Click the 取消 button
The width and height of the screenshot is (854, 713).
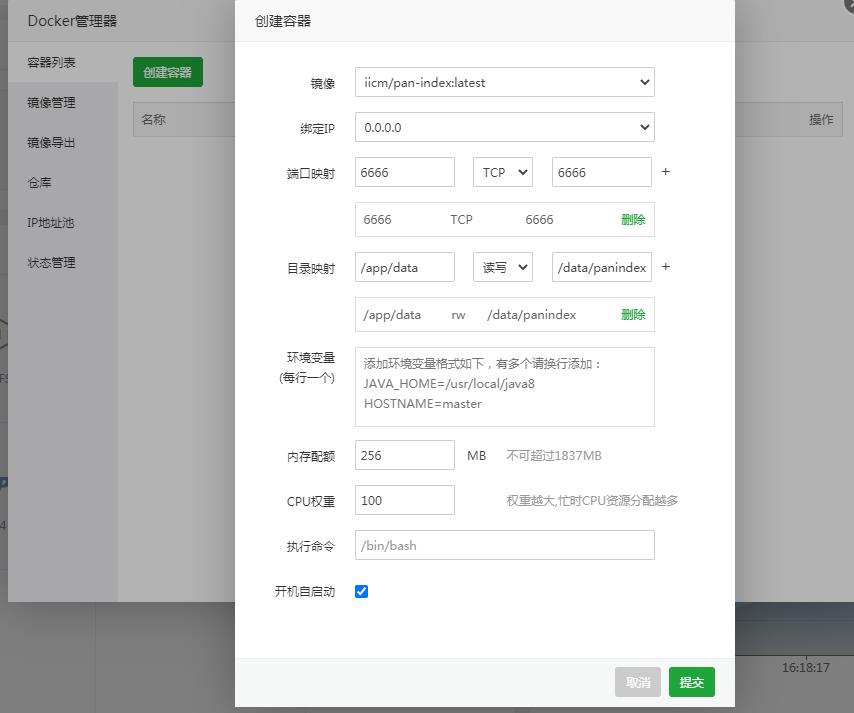637,682
